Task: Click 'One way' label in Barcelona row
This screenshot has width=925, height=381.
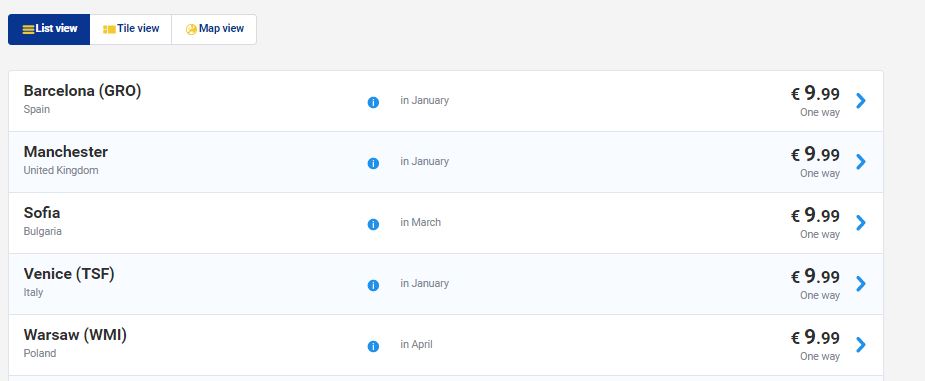Action: point(819,113)
